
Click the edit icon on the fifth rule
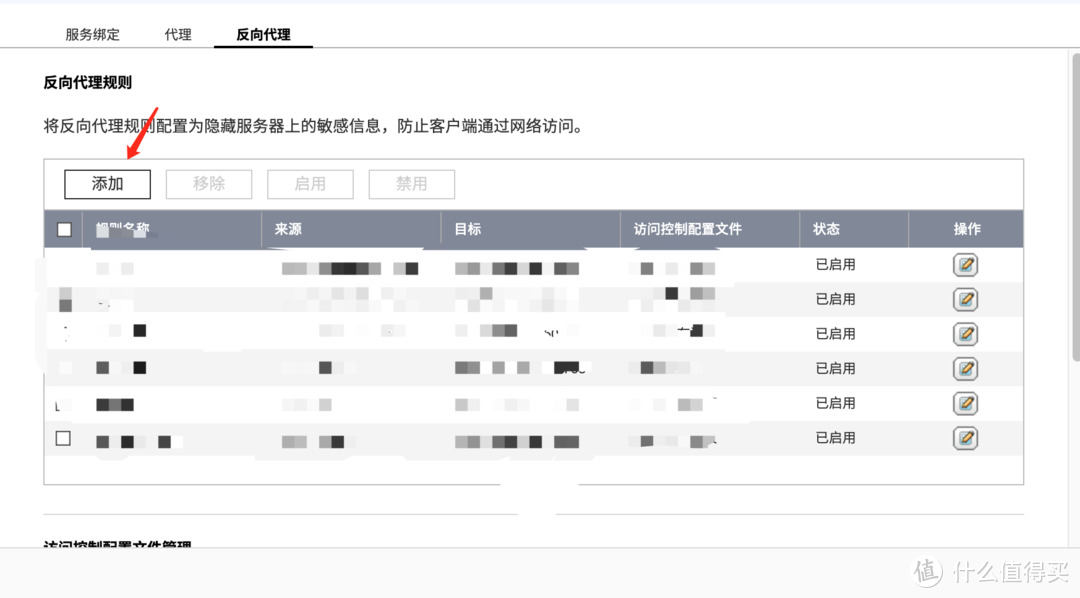pos(965,403)
